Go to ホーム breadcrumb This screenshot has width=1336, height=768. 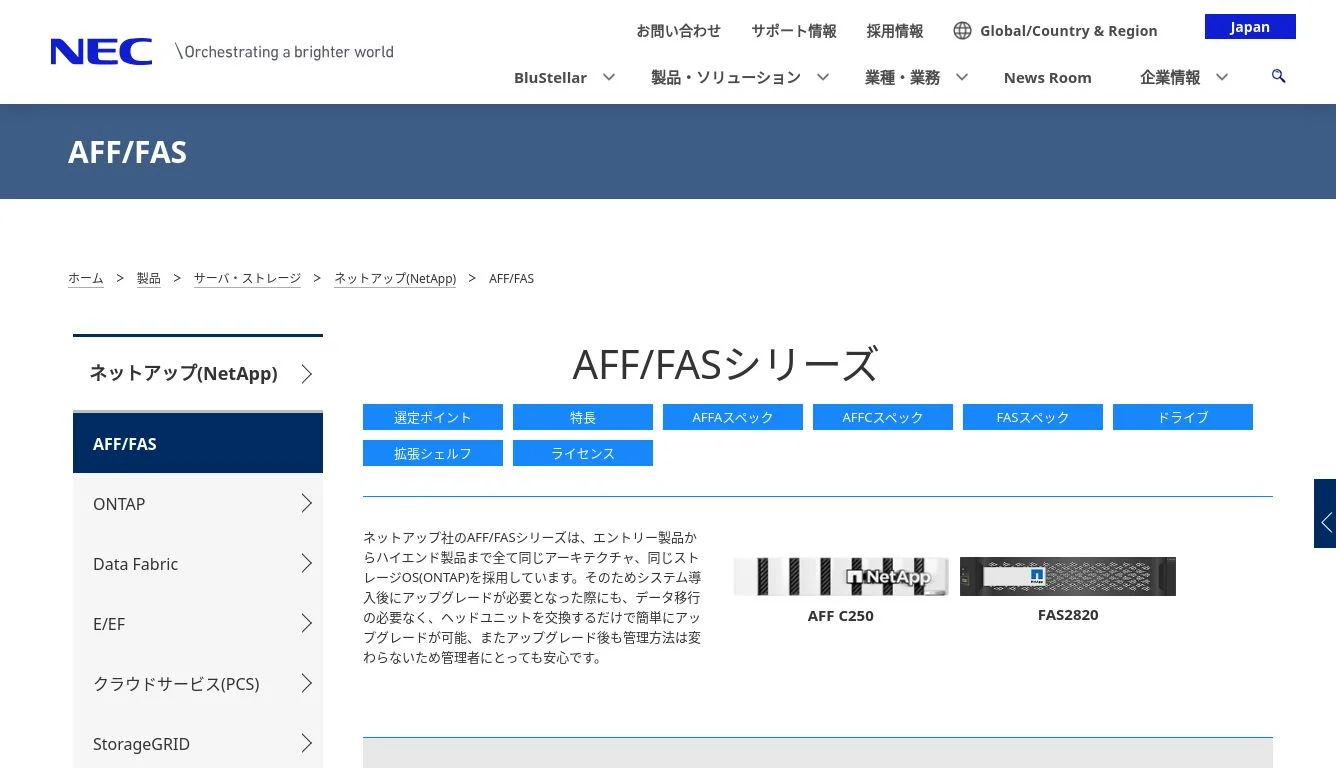86,278
